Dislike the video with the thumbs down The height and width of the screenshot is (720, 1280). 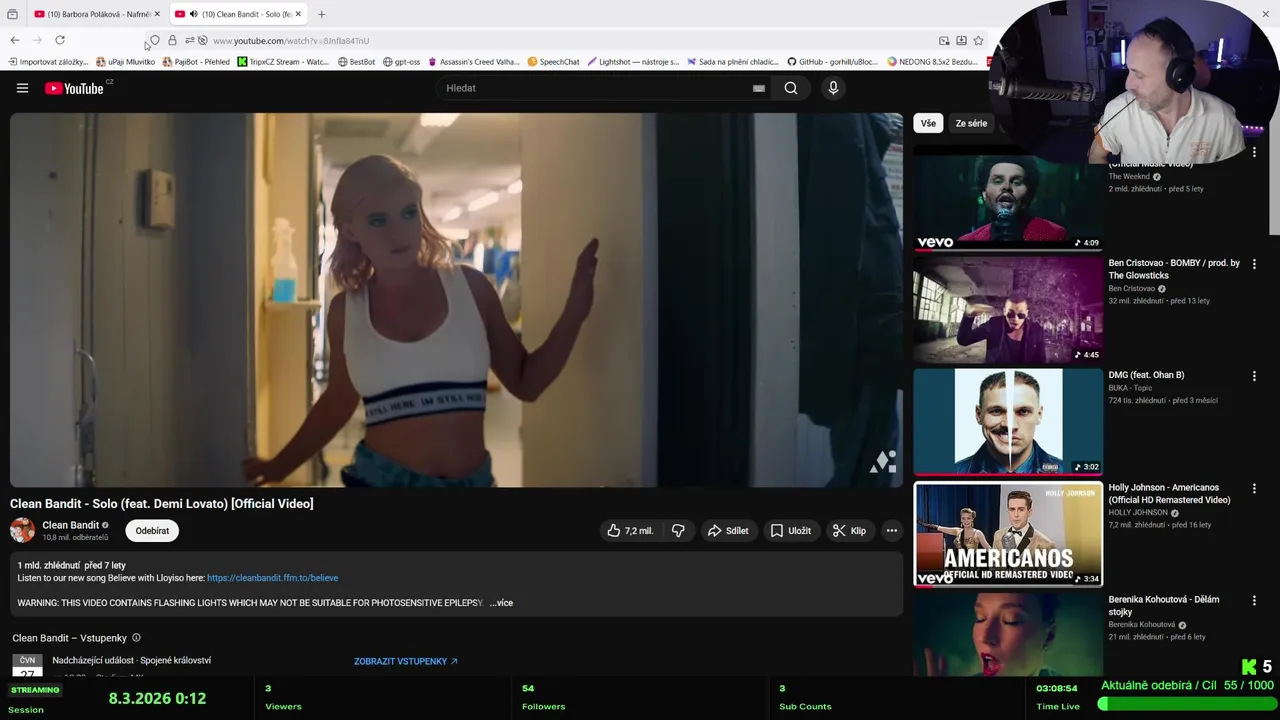[678, 531]
